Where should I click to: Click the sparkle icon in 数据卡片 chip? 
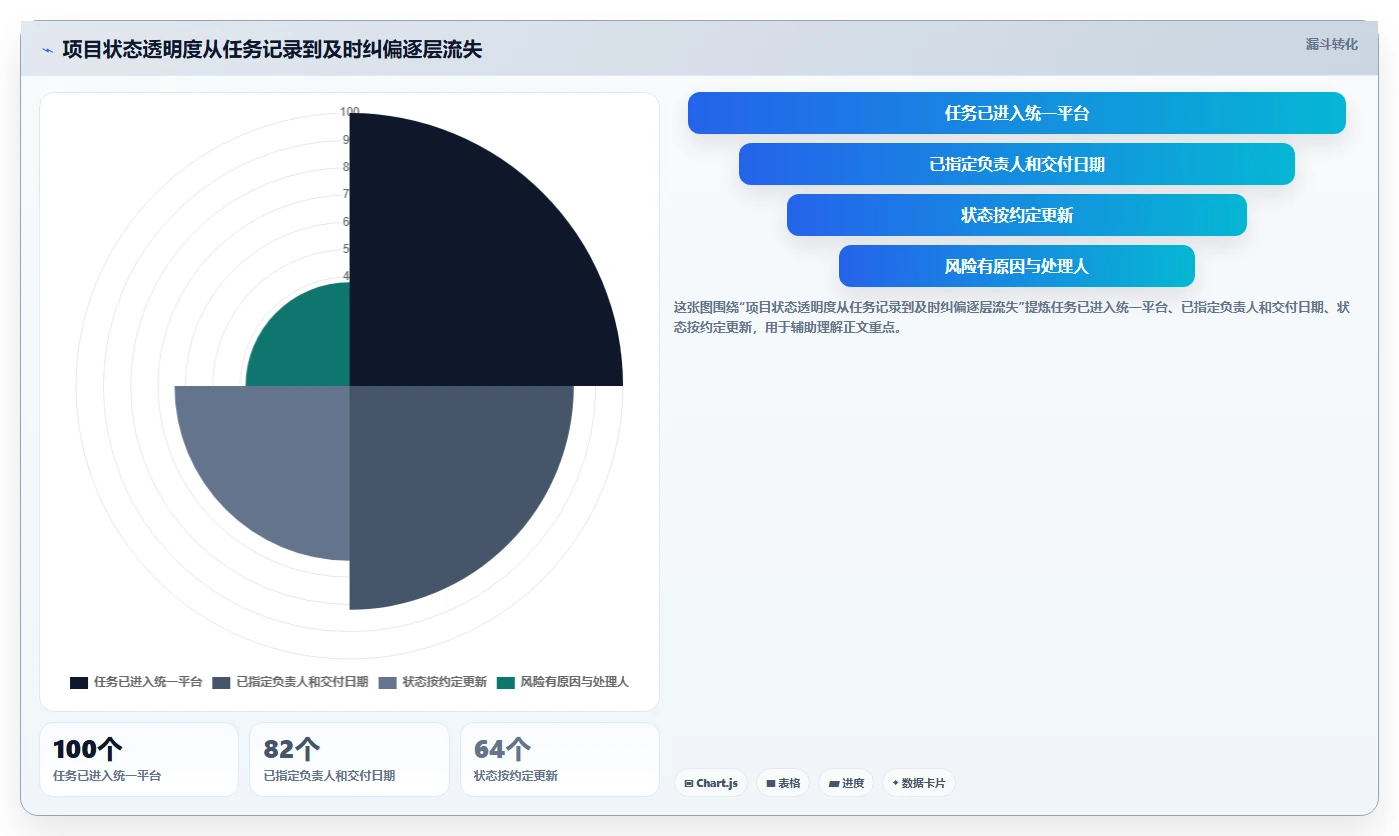pos(895,783)
